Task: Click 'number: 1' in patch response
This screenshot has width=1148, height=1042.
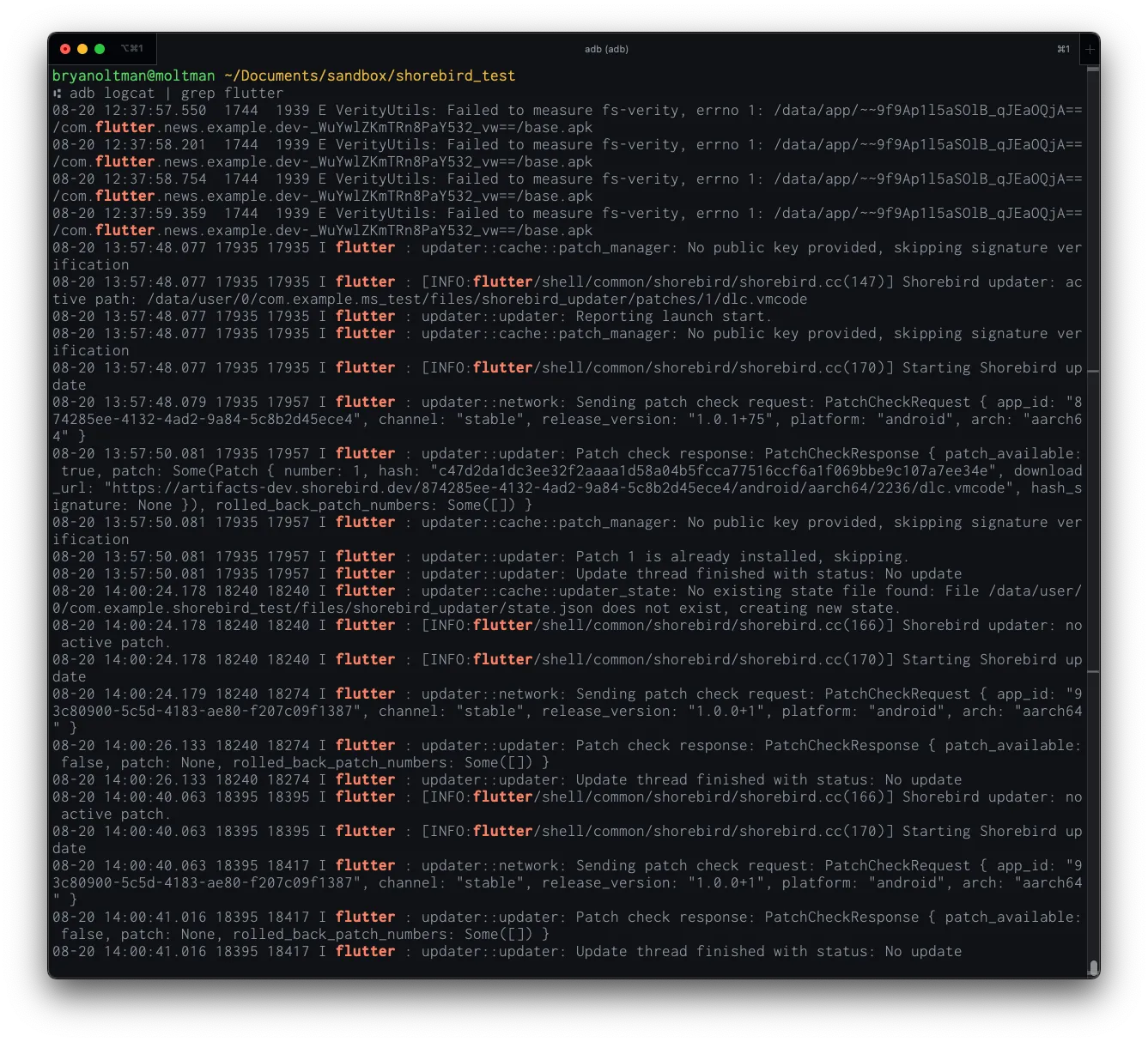Action: tap(323, 470)
